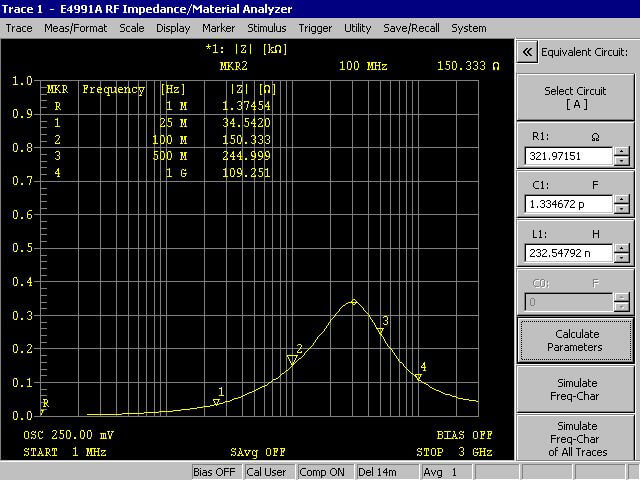Image resolution: width=640 pixels, height=480 pixels.
Task: Click the R1 value field 321.97151
Action: click(x=568, y=156)
